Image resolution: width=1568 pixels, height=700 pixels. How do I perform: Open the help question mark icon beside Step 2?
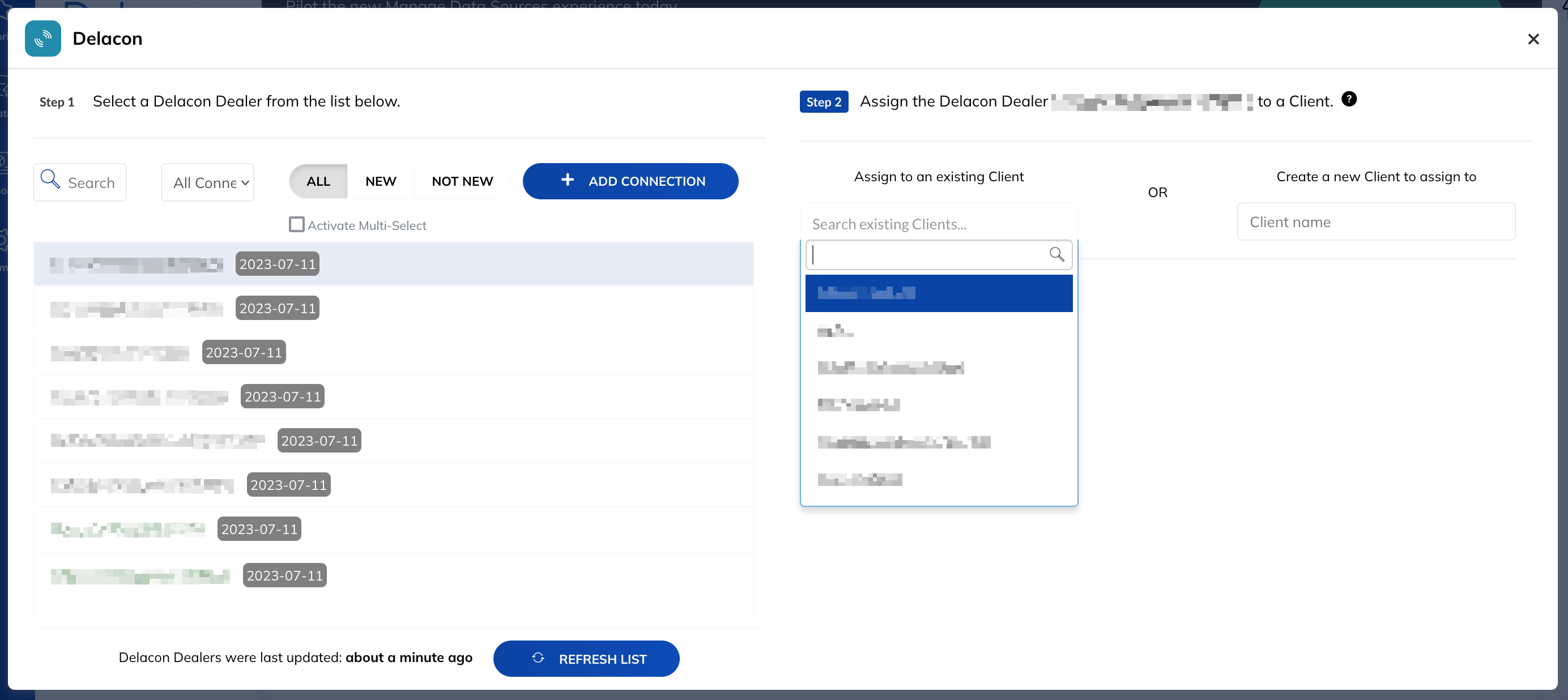coord(1348,99)
